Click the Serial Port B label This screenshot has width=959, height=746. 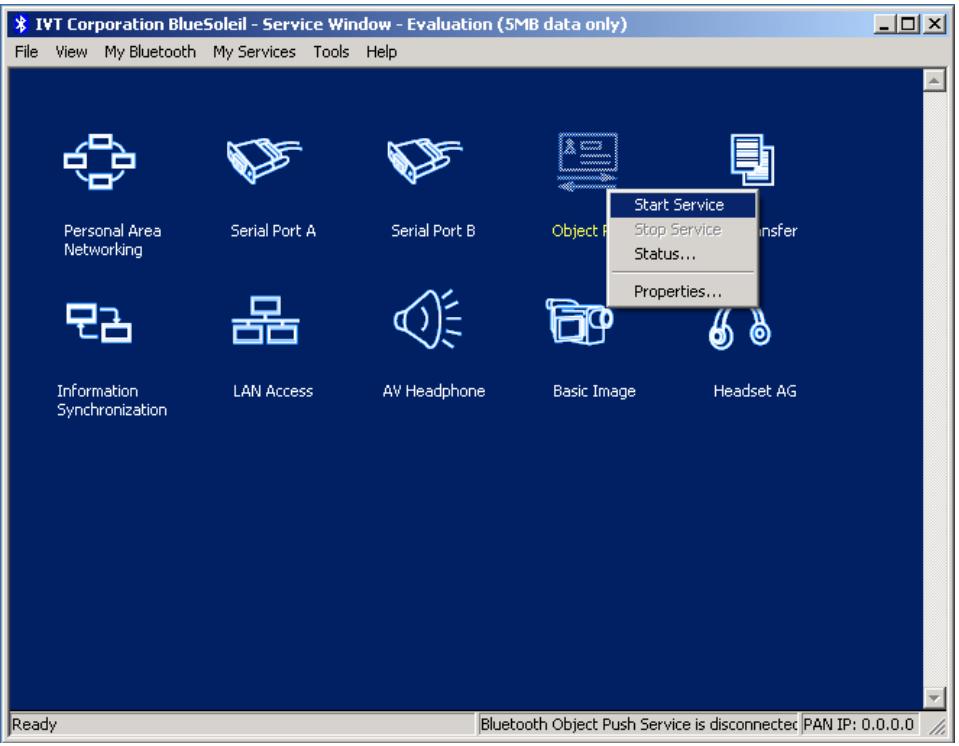tap(433, 231)
